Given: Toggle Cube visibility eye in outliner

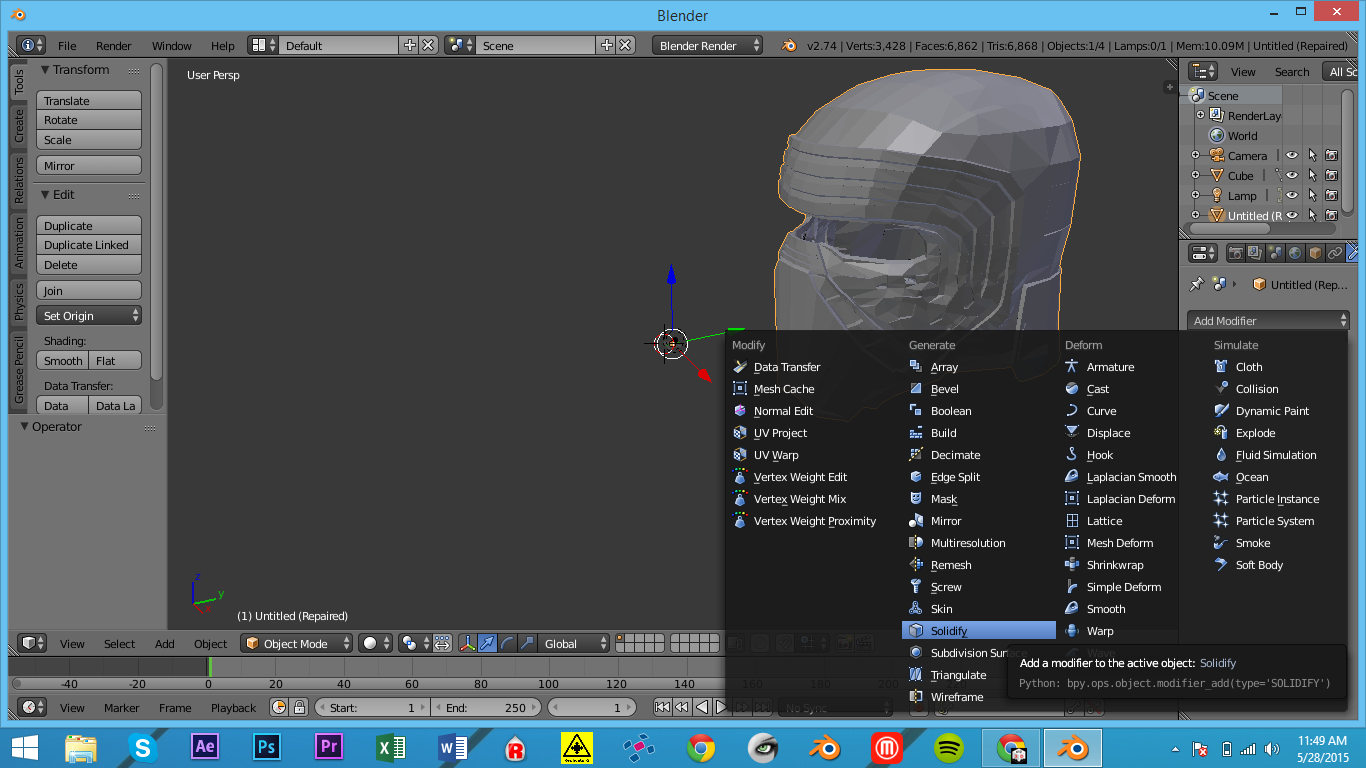Looking at the screenshot, I should coord(1292,176).
